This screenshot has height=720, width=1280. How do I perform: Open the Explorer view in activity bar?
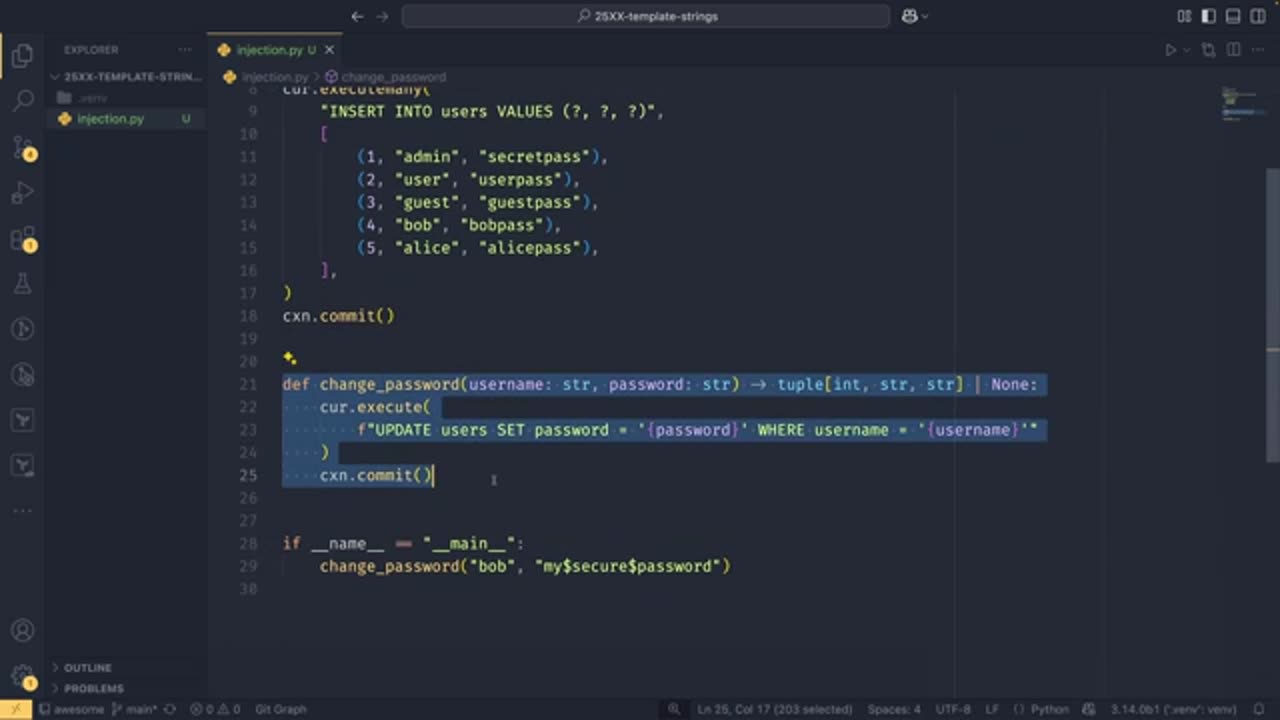pyautogui.click(x=22, y=56)
